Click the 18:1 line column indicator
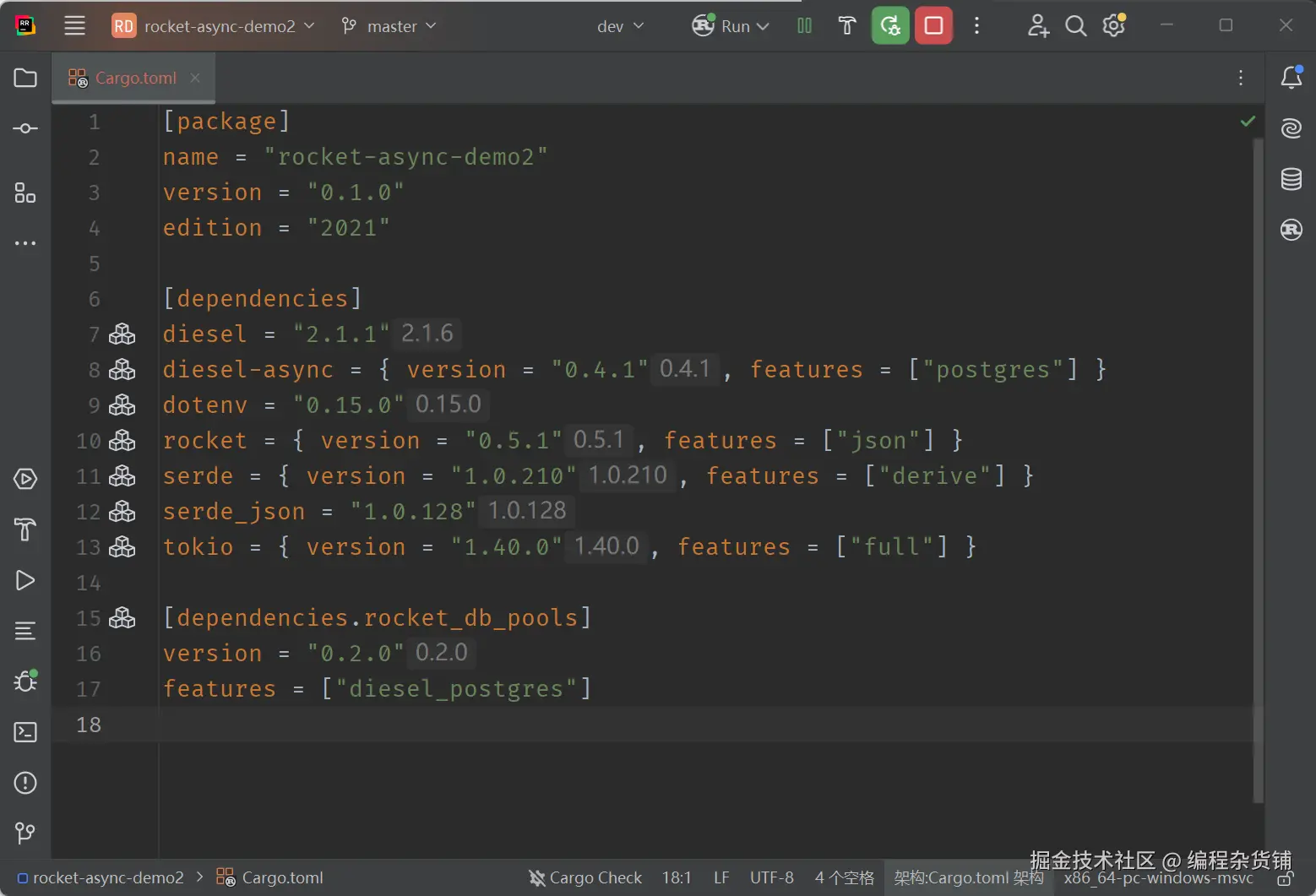This screenshot has width=1316, height=896. click(x=677, y=877)
